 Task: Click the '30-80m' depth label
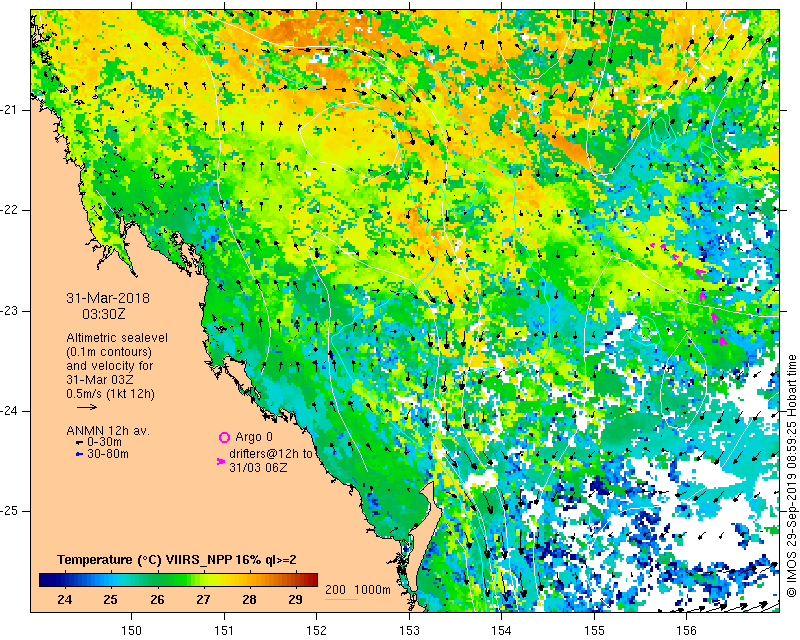108,454
